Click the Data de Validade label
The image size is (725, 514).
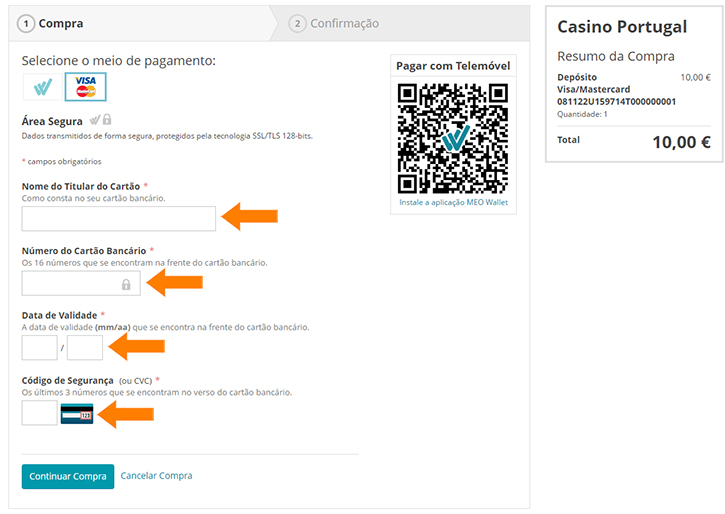click(x=59, y=316)
